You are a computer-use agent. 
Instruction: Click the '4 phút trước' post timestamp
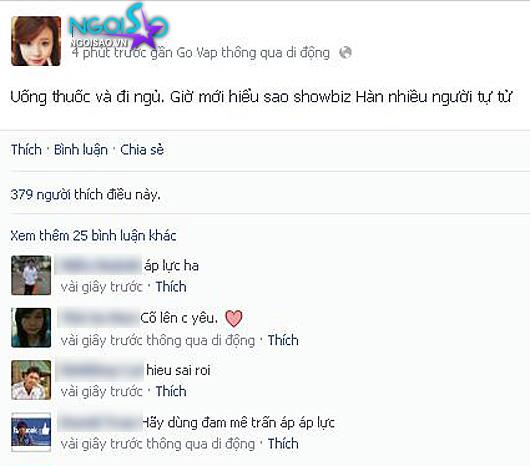[x=109, y=53]
